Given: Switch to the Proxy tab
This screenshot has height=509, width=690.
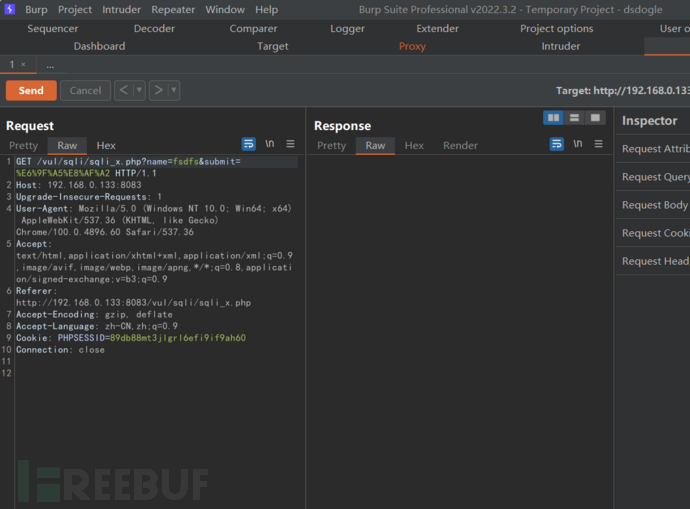Looking at the screenshot, I should pyautogui.click(x=412, y=46).
